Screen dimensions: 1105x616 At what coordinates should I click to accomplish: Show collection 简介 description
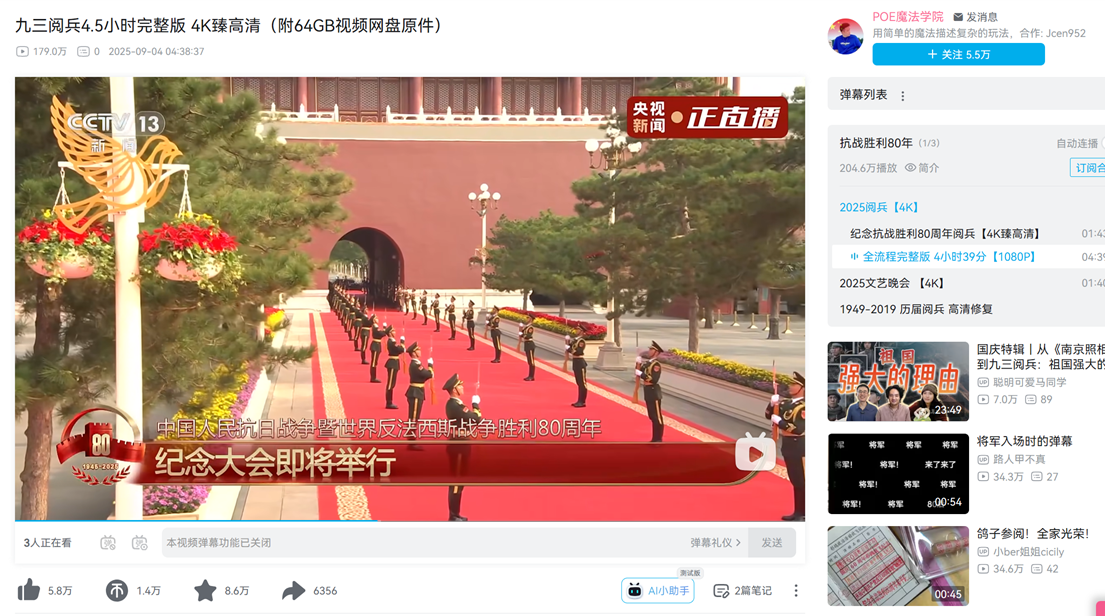click(922, 168)
